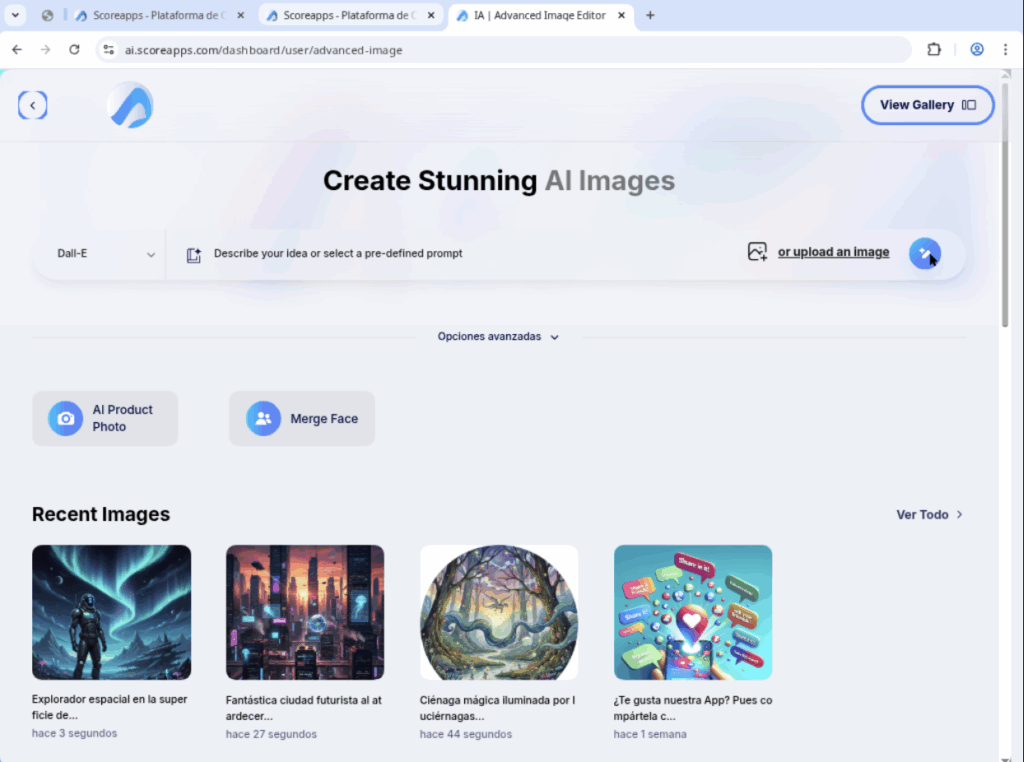Click the Scoreapps logo icon
The image size is (1024, 762).
tap(131, 105)
